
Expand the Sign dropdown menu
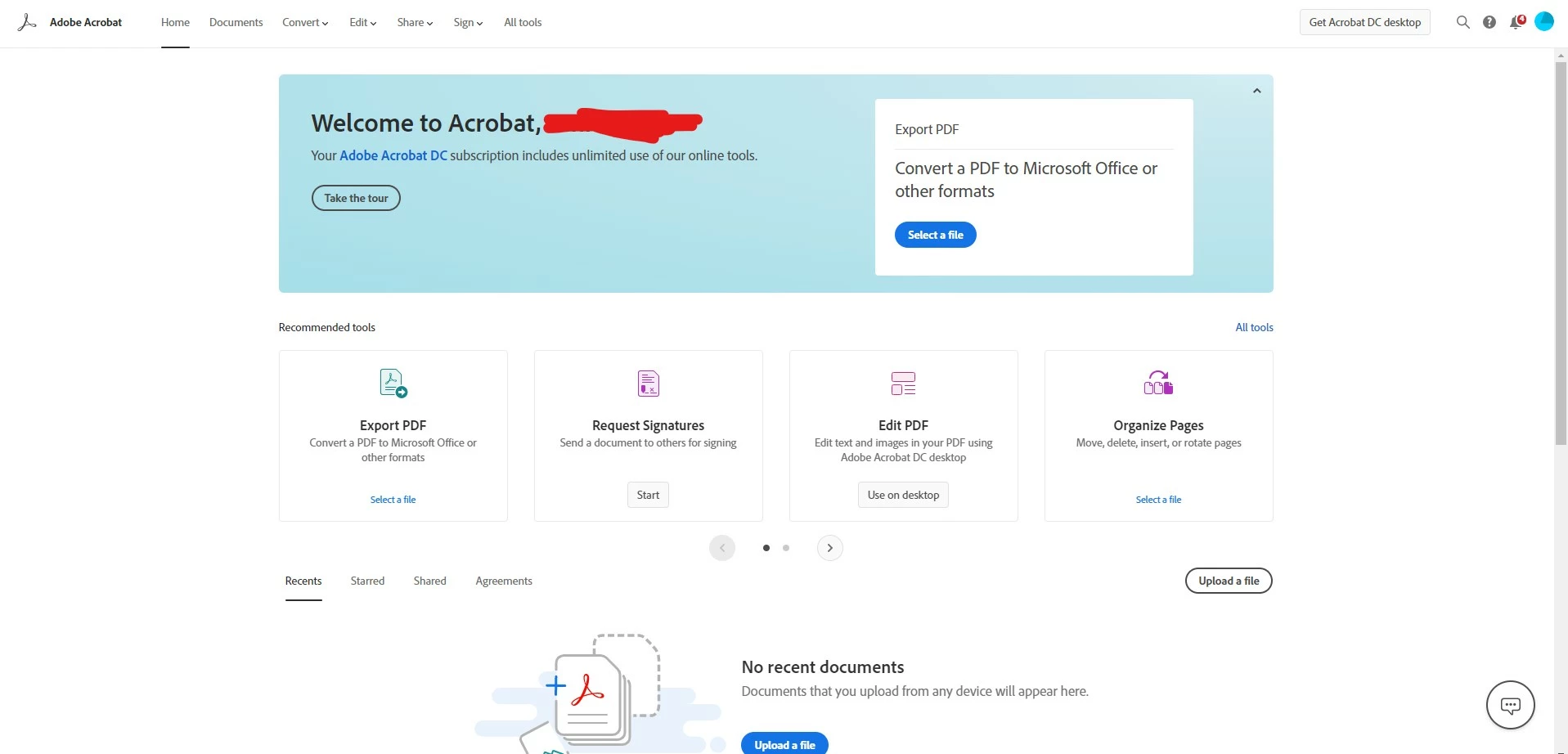[468, 22]
